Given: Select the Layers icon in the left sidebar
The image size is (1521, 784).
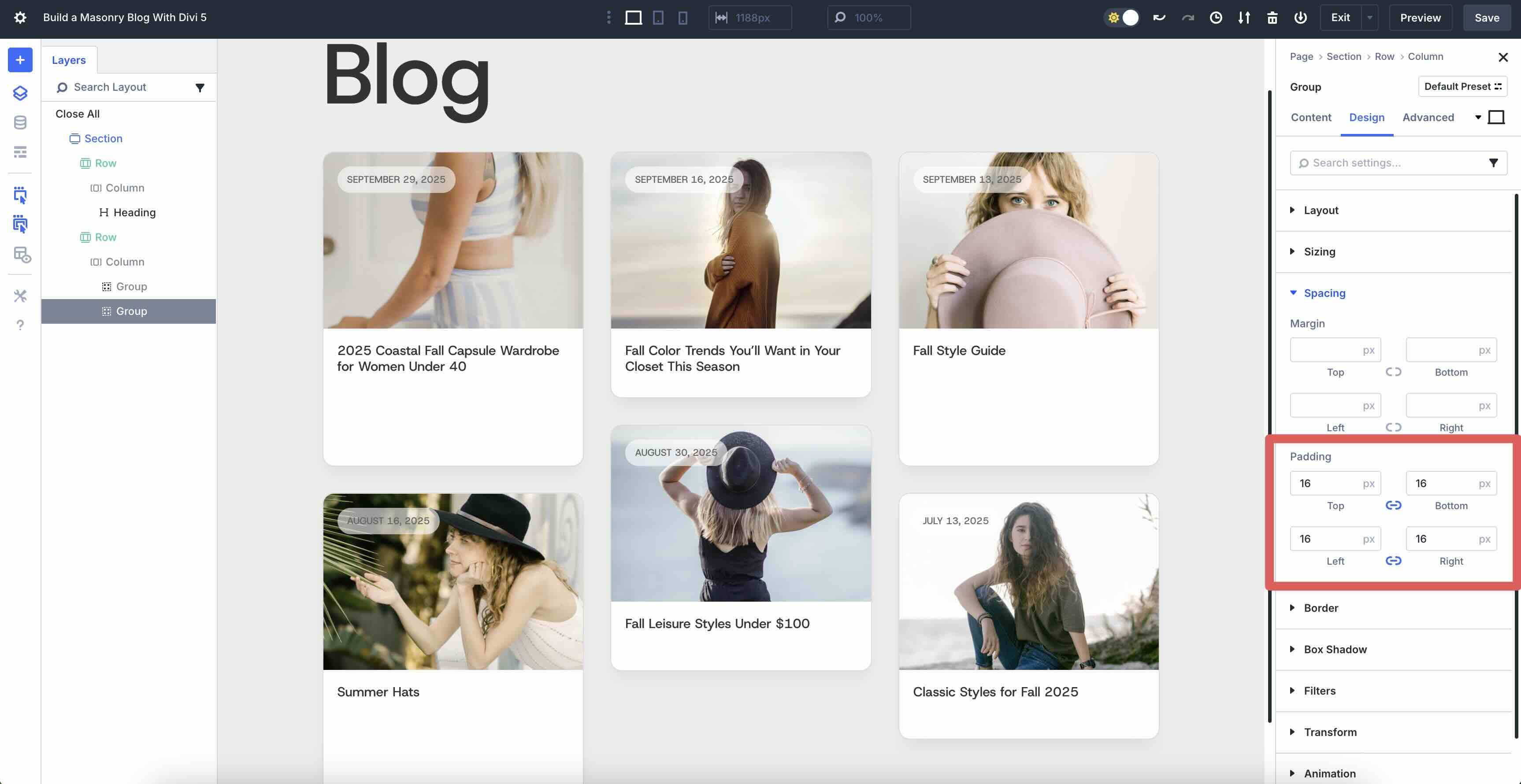Looking at the screenshot, I should click(x=20, y=92).
